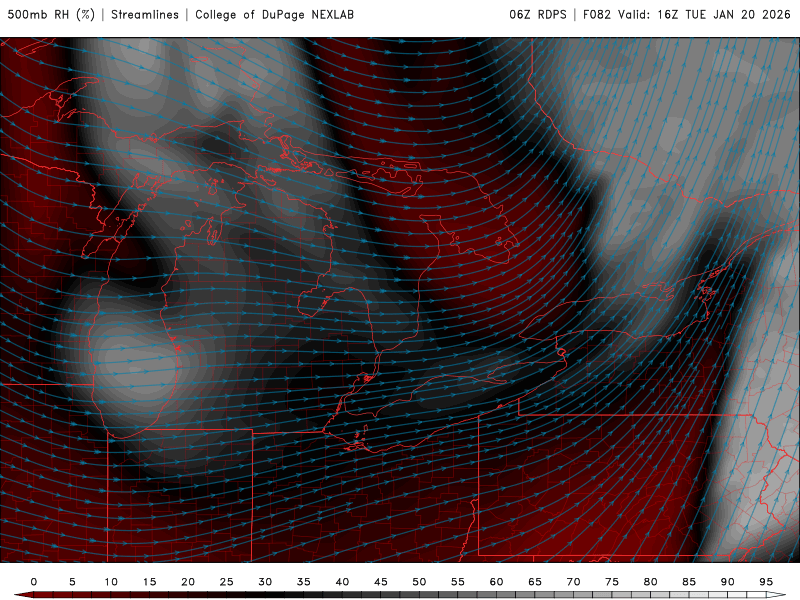Viewport: 800px width, 600px height.
Task: Click the legend value 55
Action: tap(458, 582)
